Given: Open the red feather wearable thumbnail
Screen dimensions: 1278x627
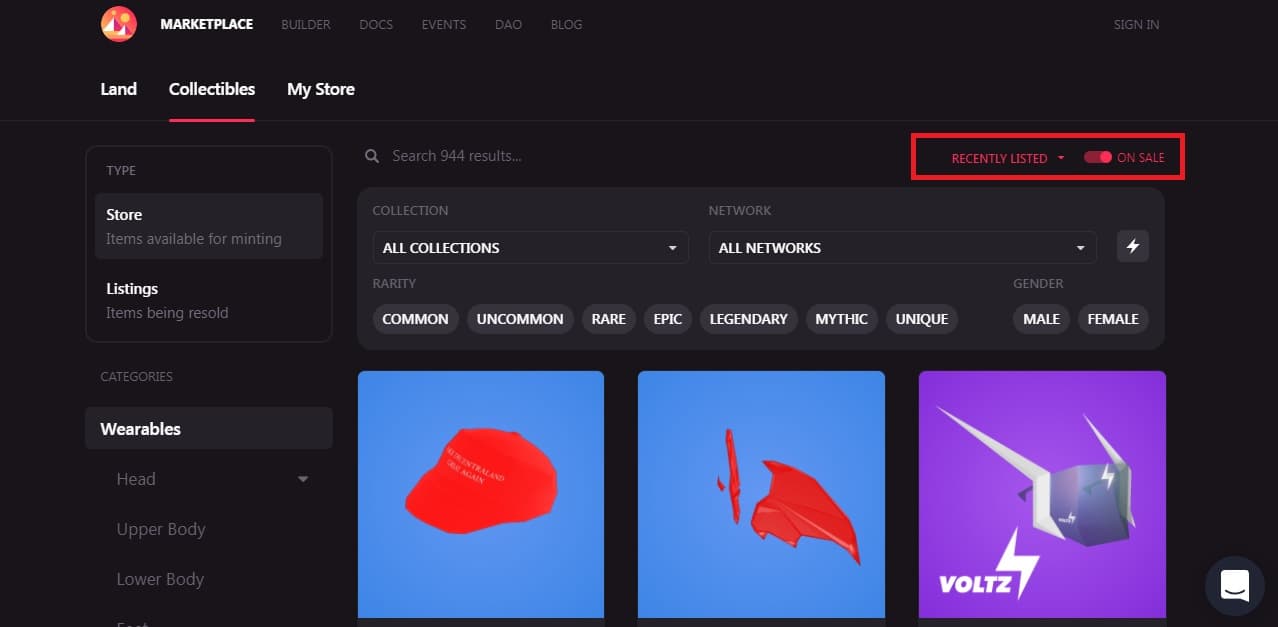Looking at the screenshot, I should (x=761, y=494).
